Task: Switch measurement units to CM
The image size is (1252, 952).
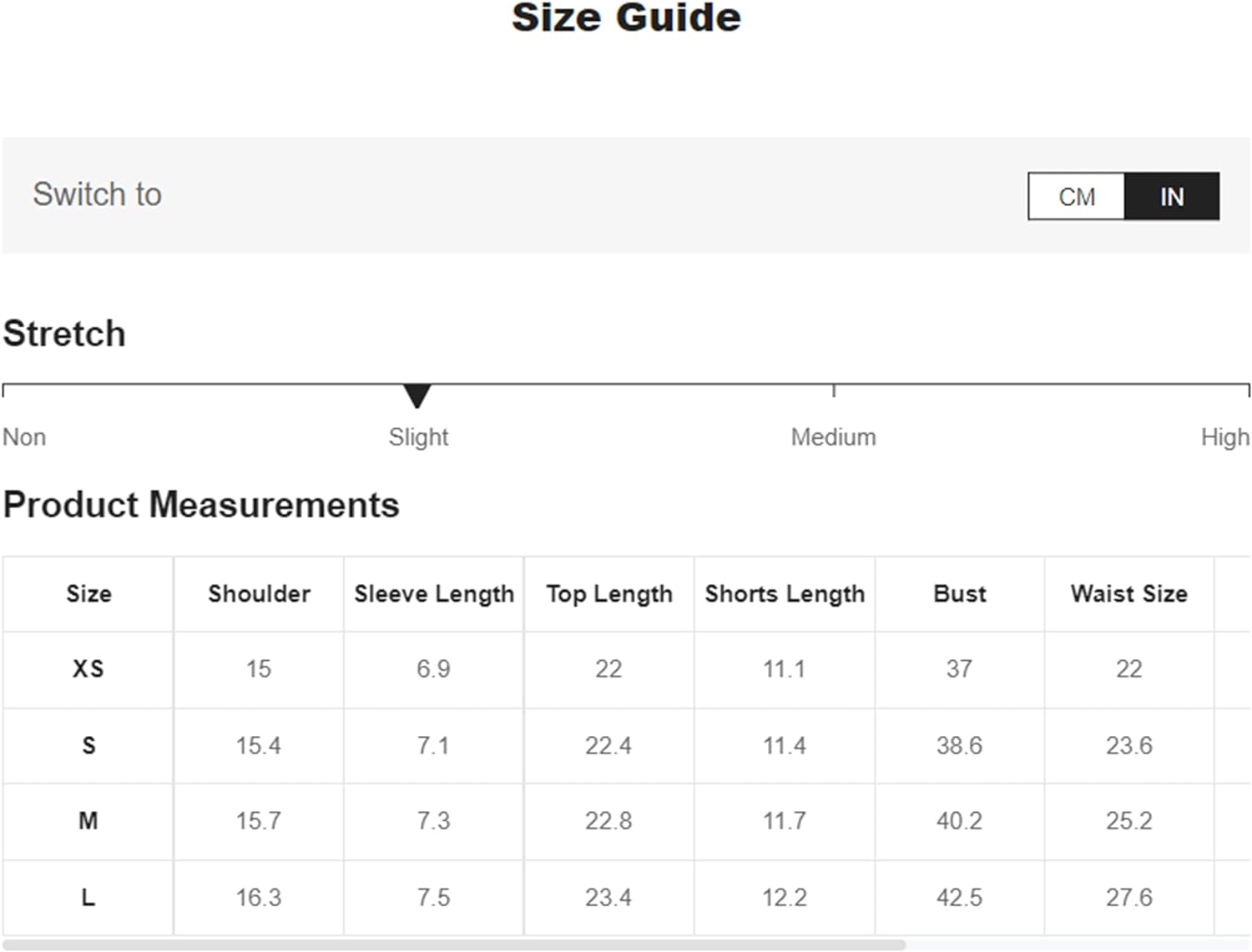Action: 1077,197
